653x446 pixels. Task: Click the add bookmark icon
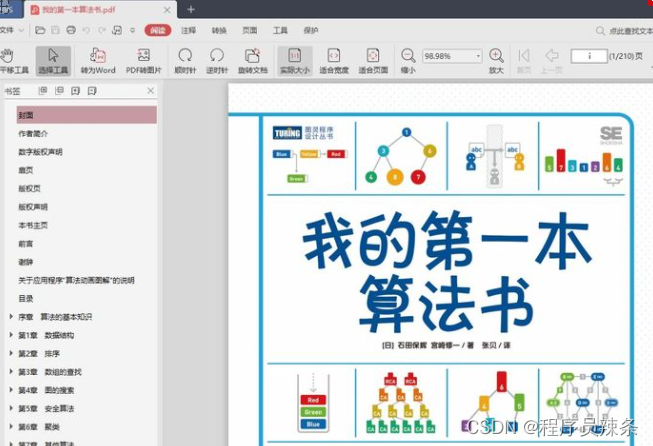(75, 91)
